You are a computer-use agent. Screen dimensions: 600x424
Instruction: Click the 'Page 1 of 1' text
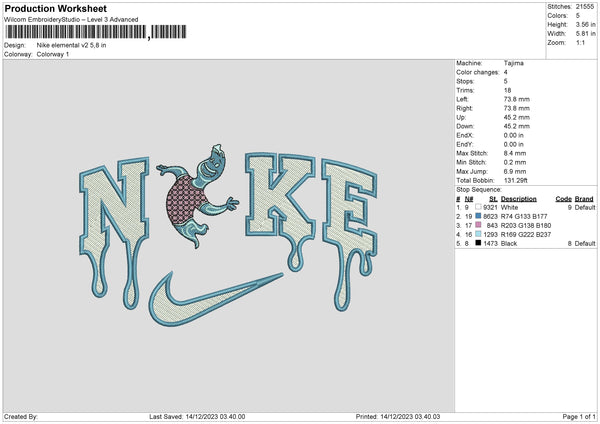coord(579,417)
